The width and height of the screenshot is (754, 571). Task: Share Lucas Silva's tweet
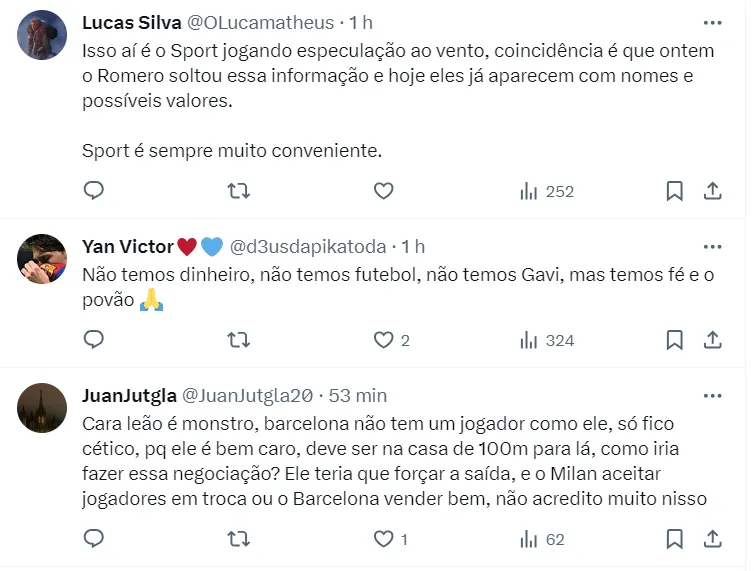tap(713, 191)
